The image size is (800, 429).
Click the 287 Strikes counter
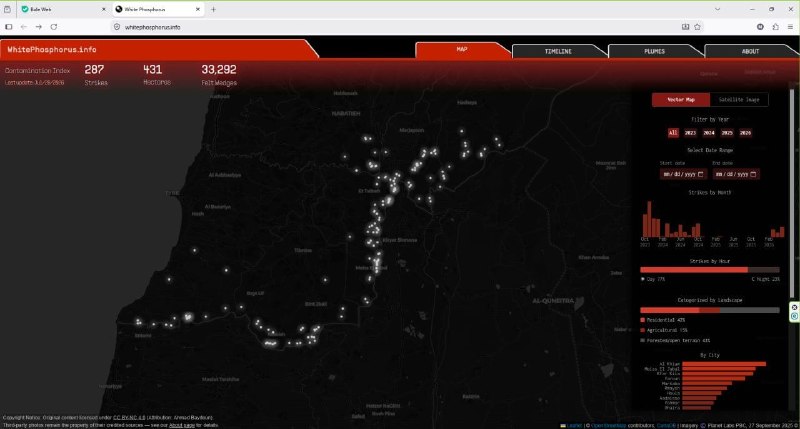[96, 74]
